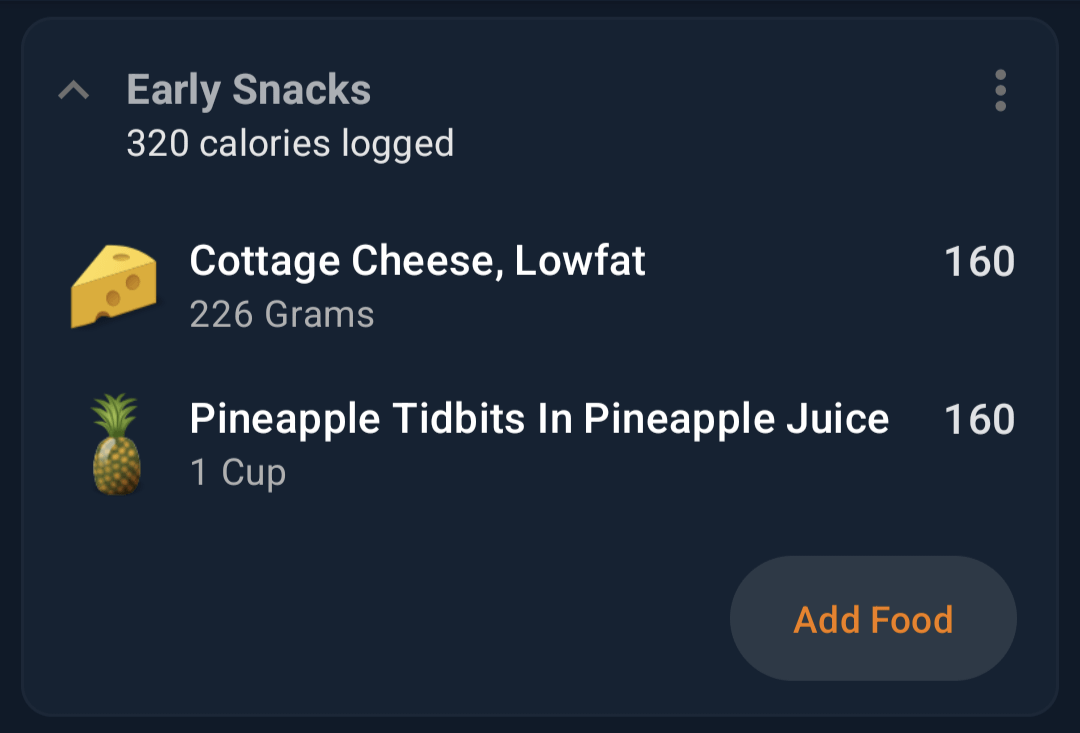The width and height of the screenshot is (1080, 733).
Task: Collapse the Early Snacks section chevron
Action: pos(74,90)
